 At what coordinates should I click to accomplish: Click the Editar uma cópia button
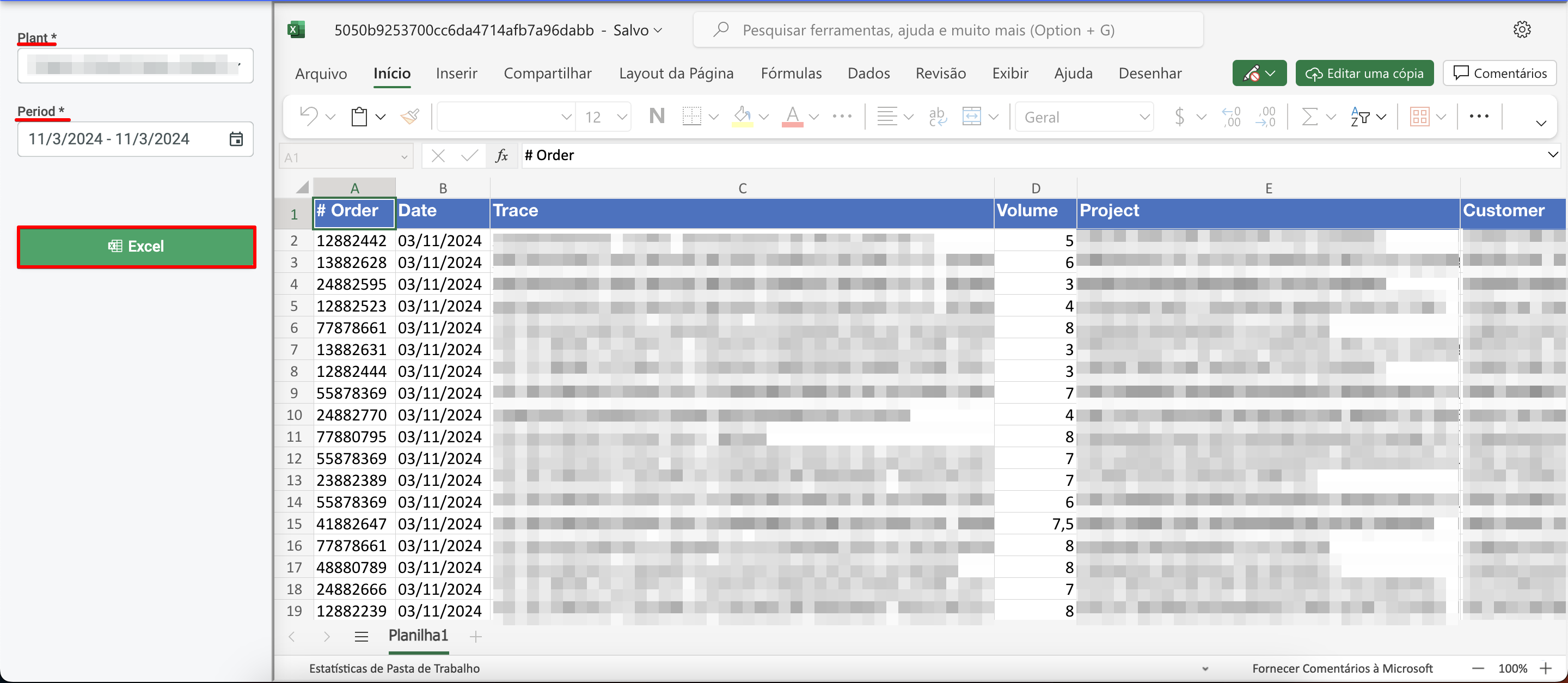click(x=1364, y=74)
